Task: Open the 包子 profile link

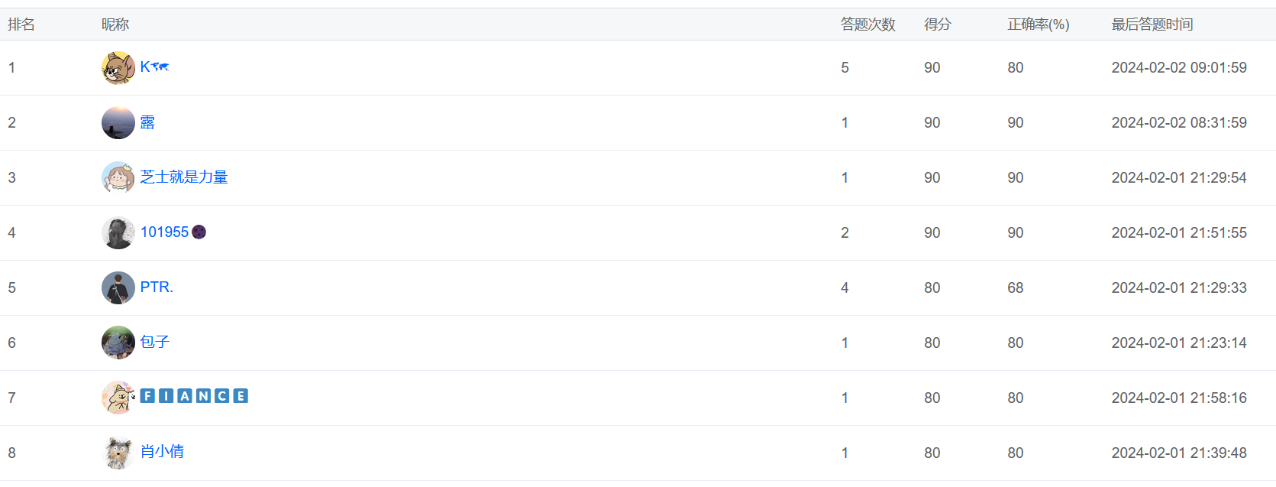Action: pyautogui.click(x=155, y=342)
